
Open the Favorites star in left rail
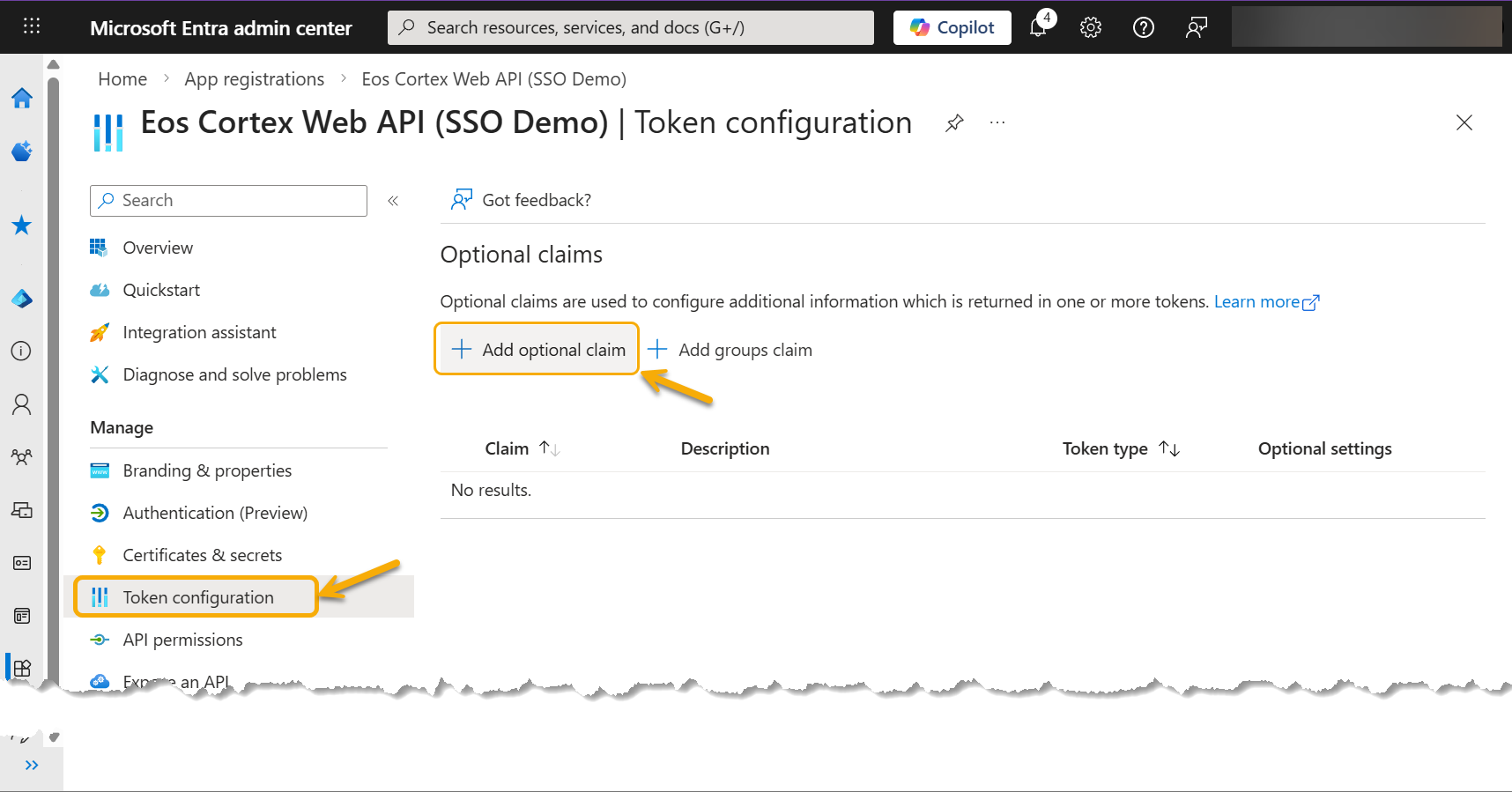[22, 226]
